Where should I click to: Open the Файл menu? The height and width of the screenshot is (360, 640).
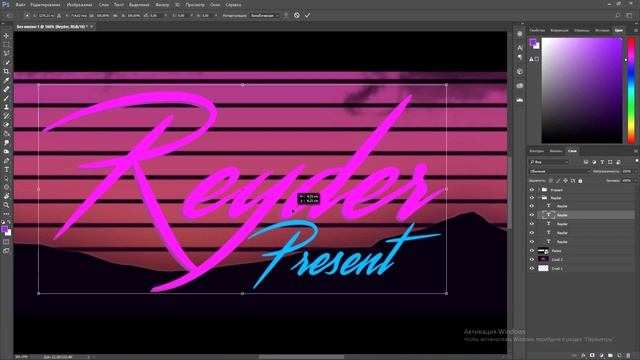click(20, 5)
